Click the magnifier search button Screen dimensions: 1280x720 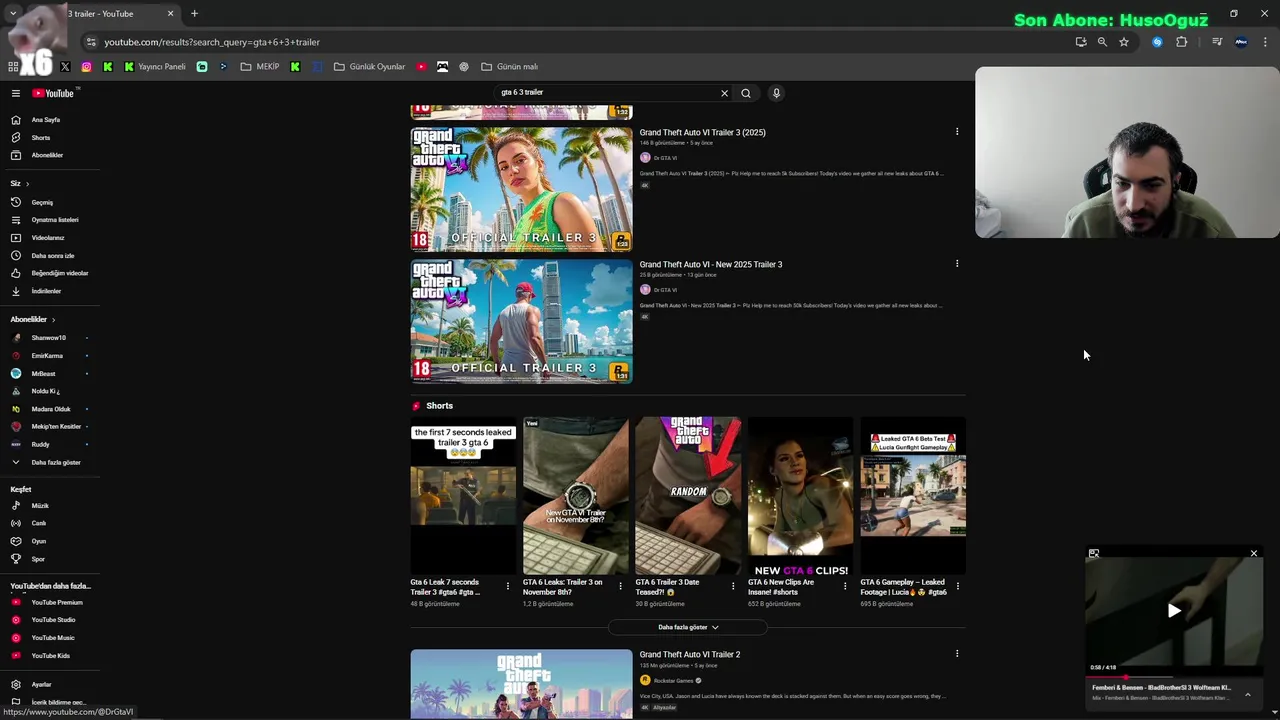click(746, 93)
